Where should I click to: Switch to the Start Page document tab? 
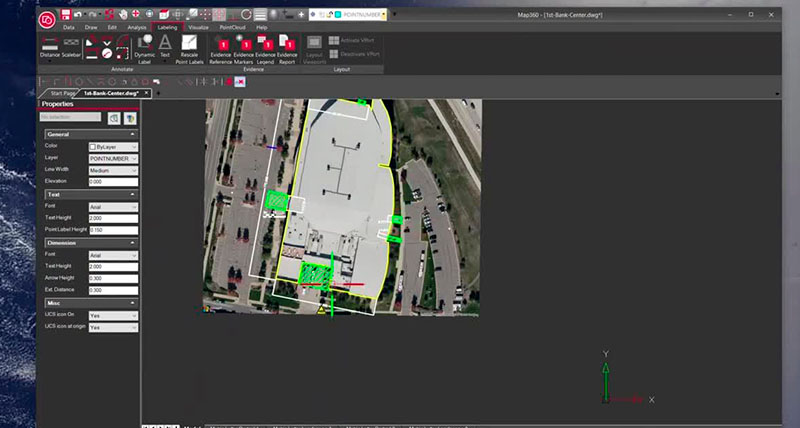click(62, 93)
